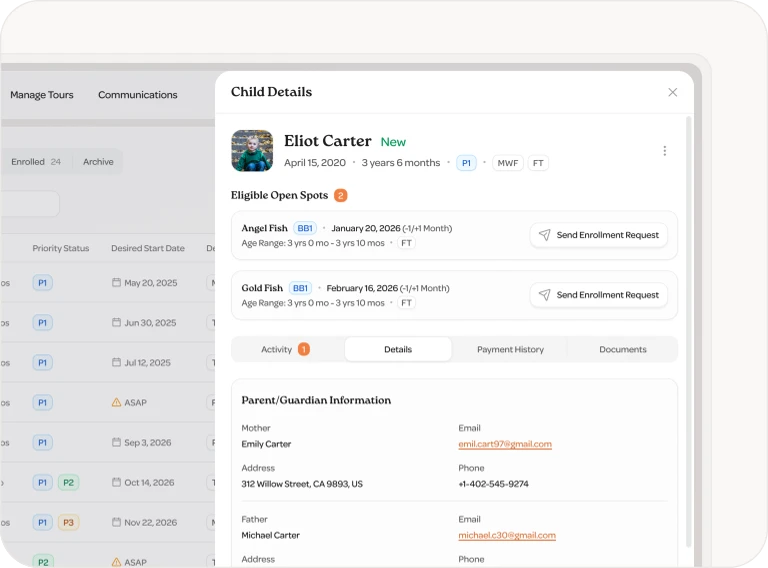Screen dimensions: 768x568
Task: Click the Desired Start Date column header
Action: coord(148,248)
